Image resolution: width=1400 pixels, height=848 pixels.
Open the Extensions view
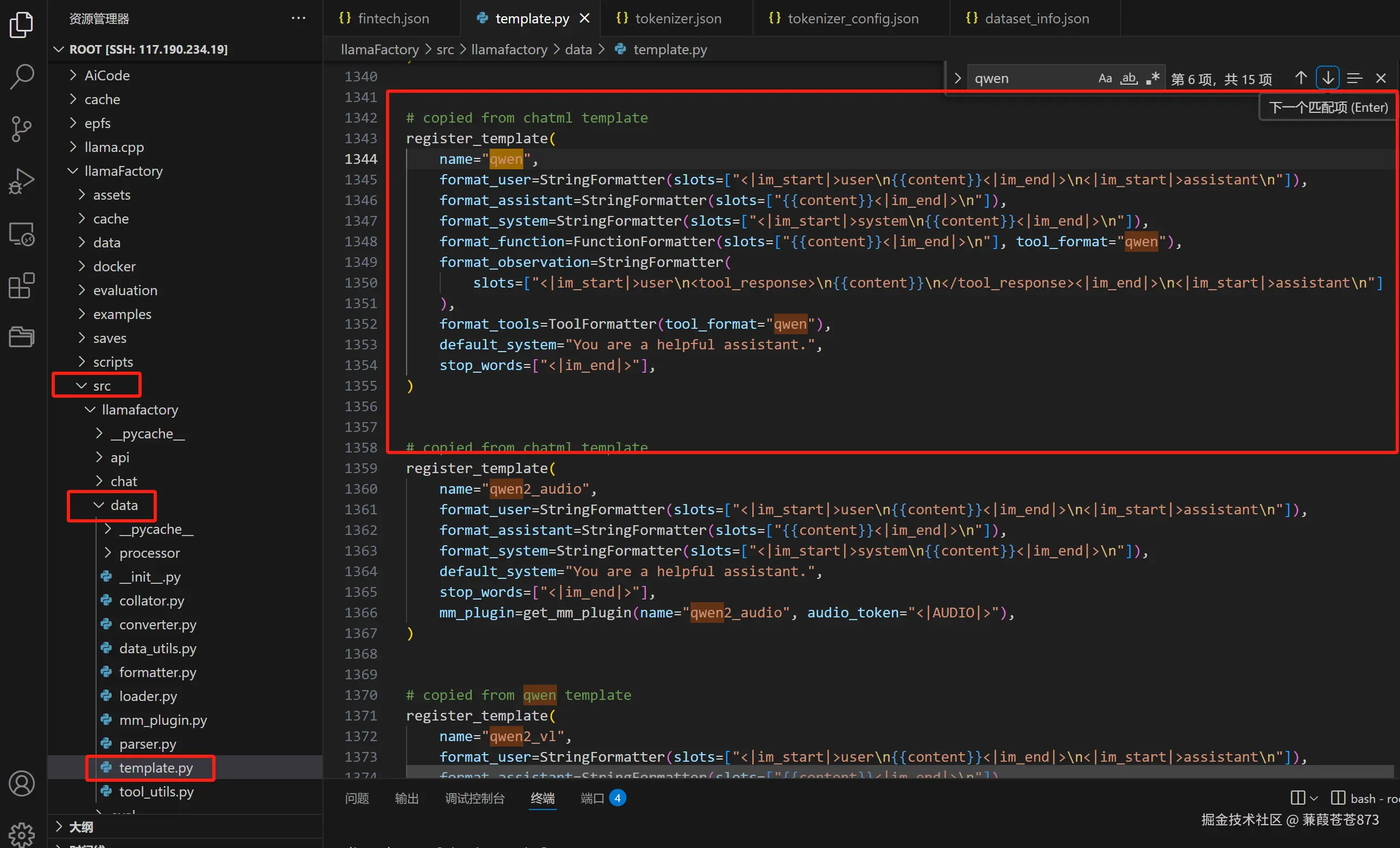(x=22, y=285)
